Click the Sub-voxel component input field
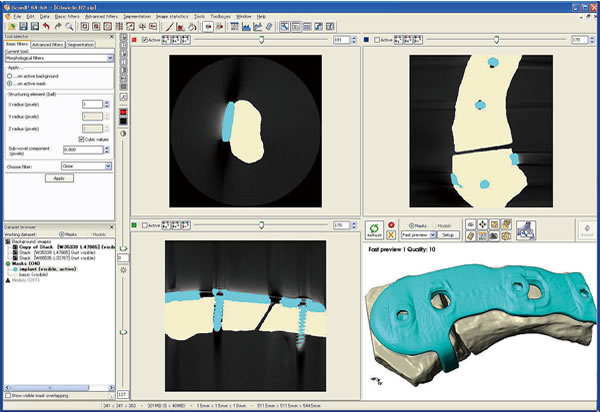Screen dimensions: 600x412 point(83,150)
